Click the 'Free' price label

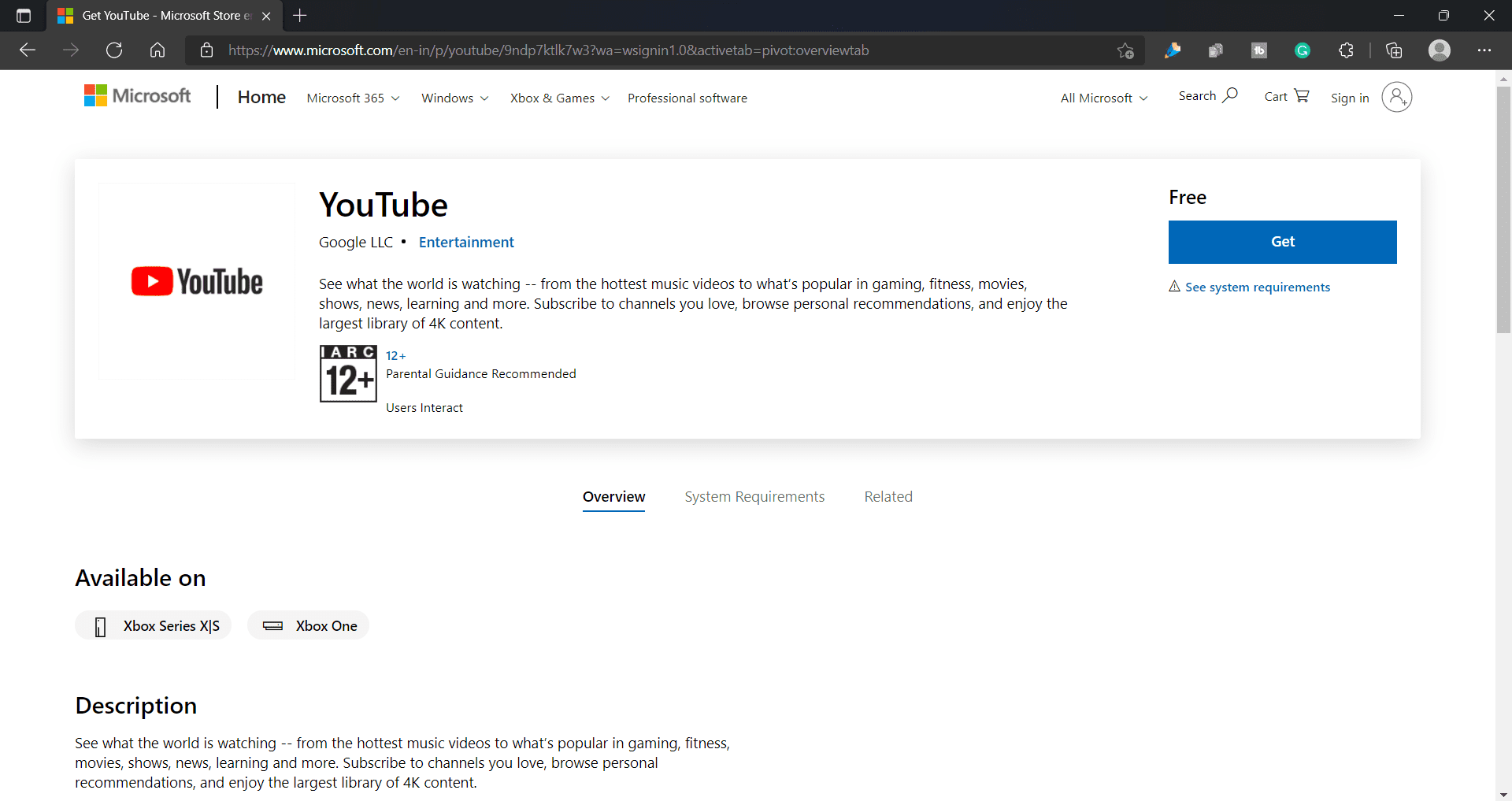click(1188, 198)
